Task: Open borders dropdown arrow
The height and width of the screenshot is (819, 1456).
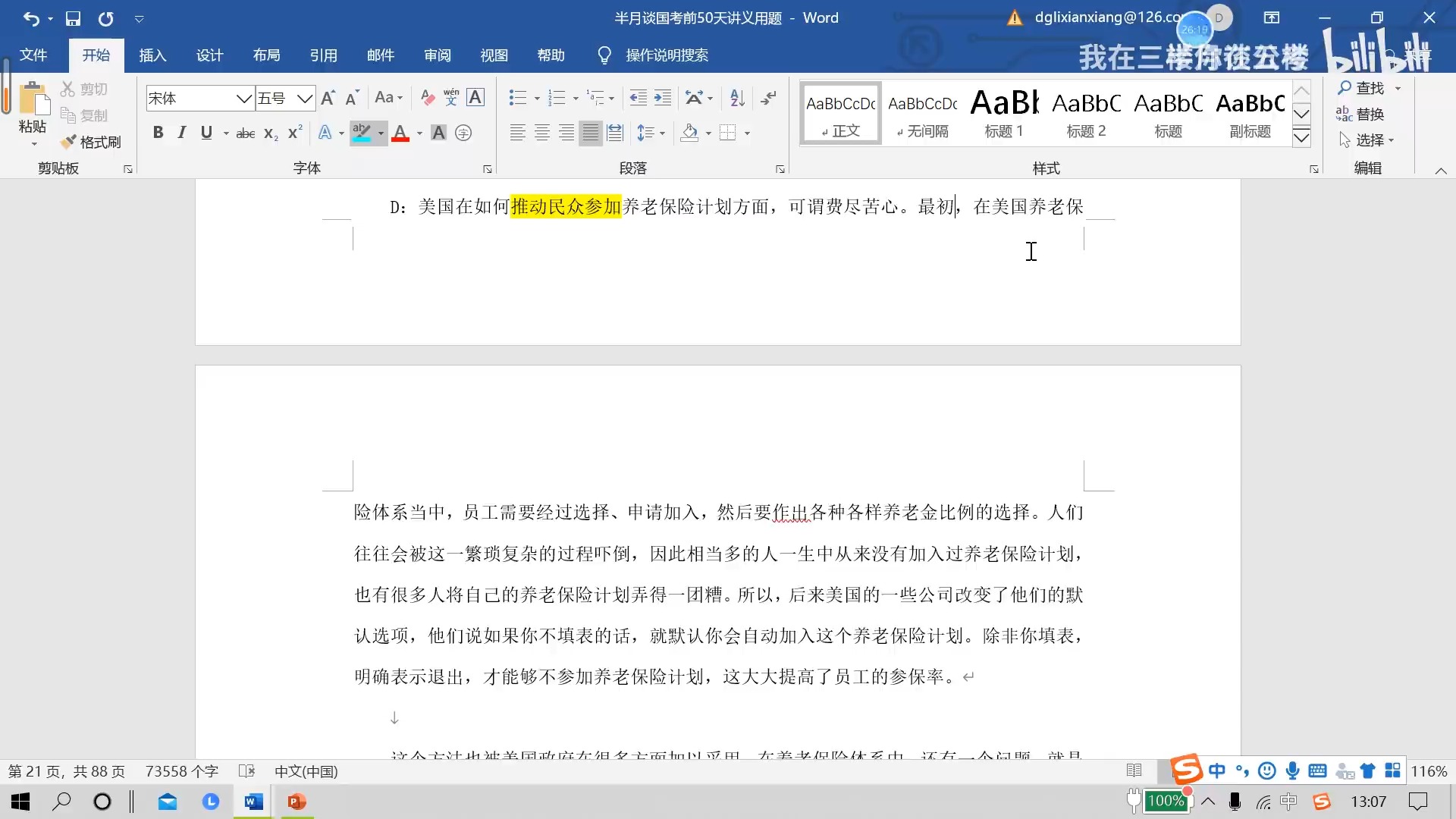Action: coord(747,133)
